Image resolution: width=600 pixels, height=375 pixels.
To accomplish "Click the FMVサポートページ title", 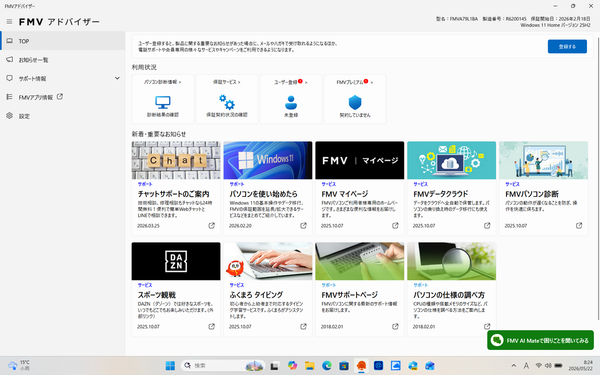I will click(349, 295).
